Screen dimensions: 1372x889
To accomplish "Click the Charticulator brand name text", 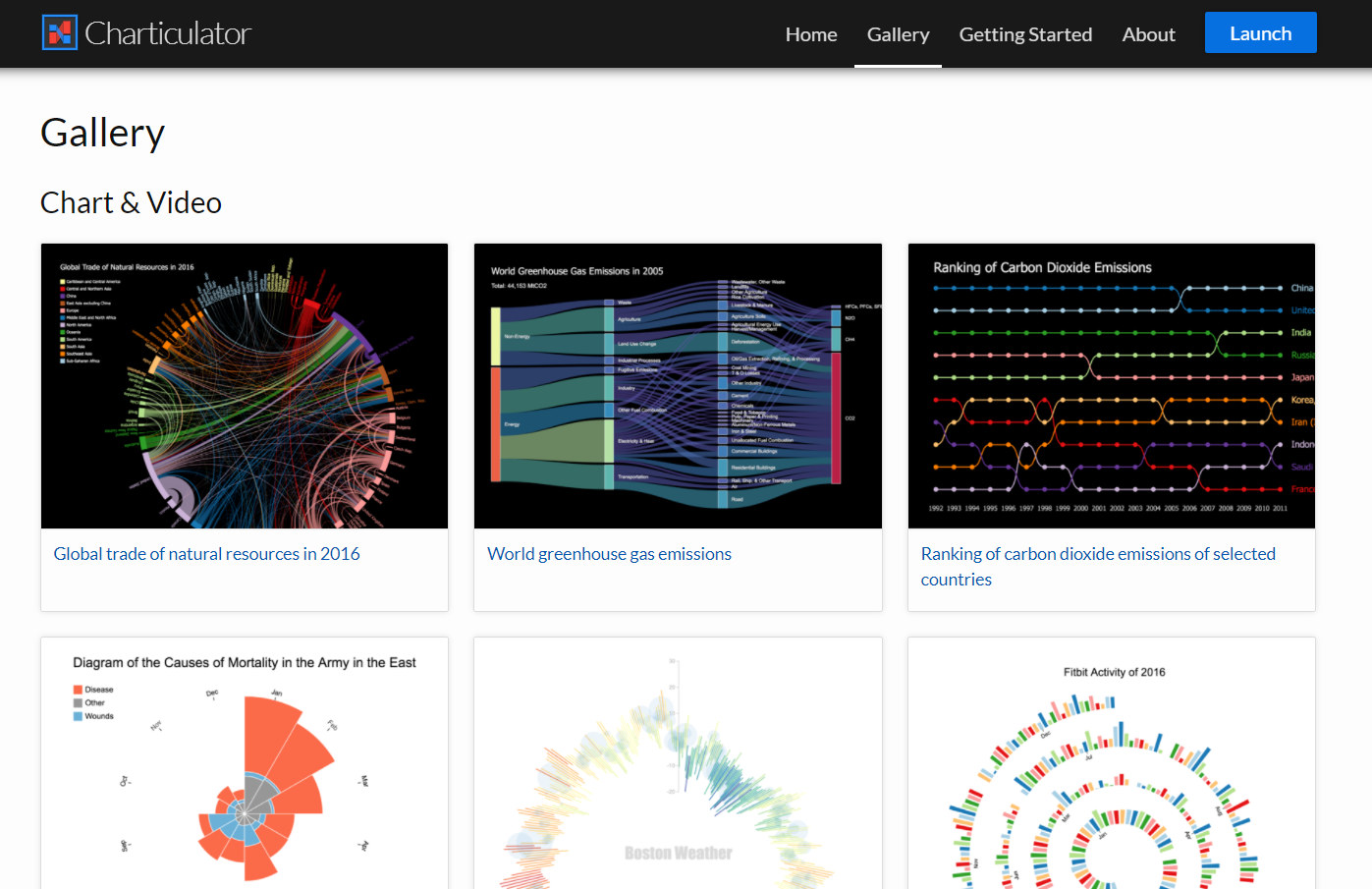I will click(x=168, y=33).
